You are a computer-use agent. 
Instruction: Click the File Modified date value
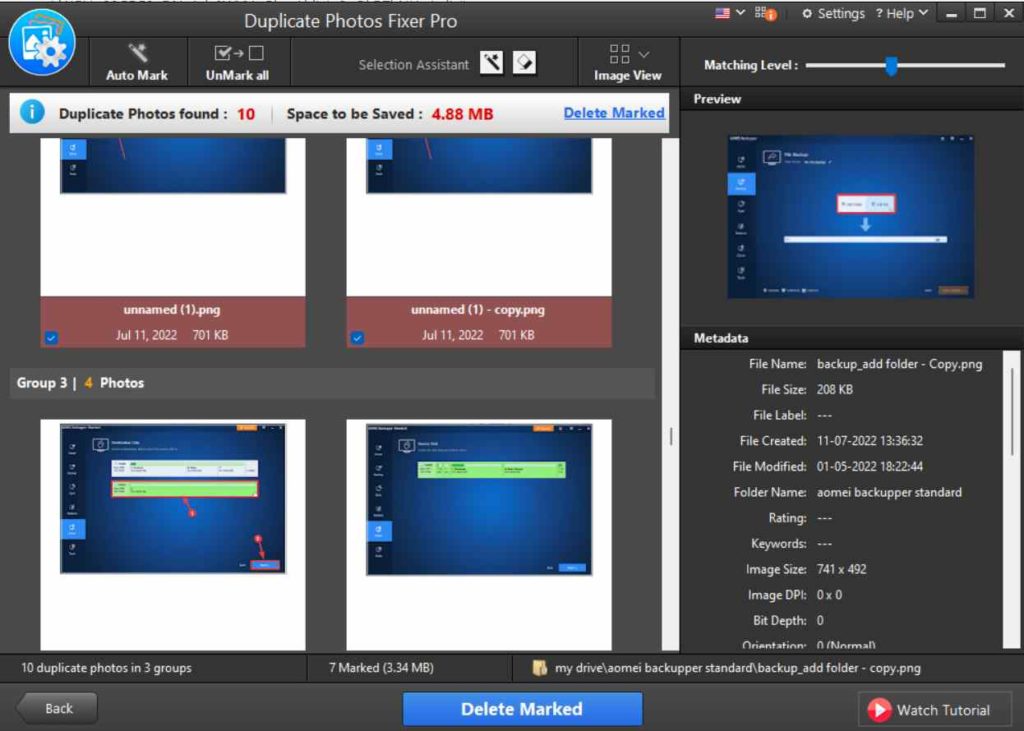(x=869, y=466)
